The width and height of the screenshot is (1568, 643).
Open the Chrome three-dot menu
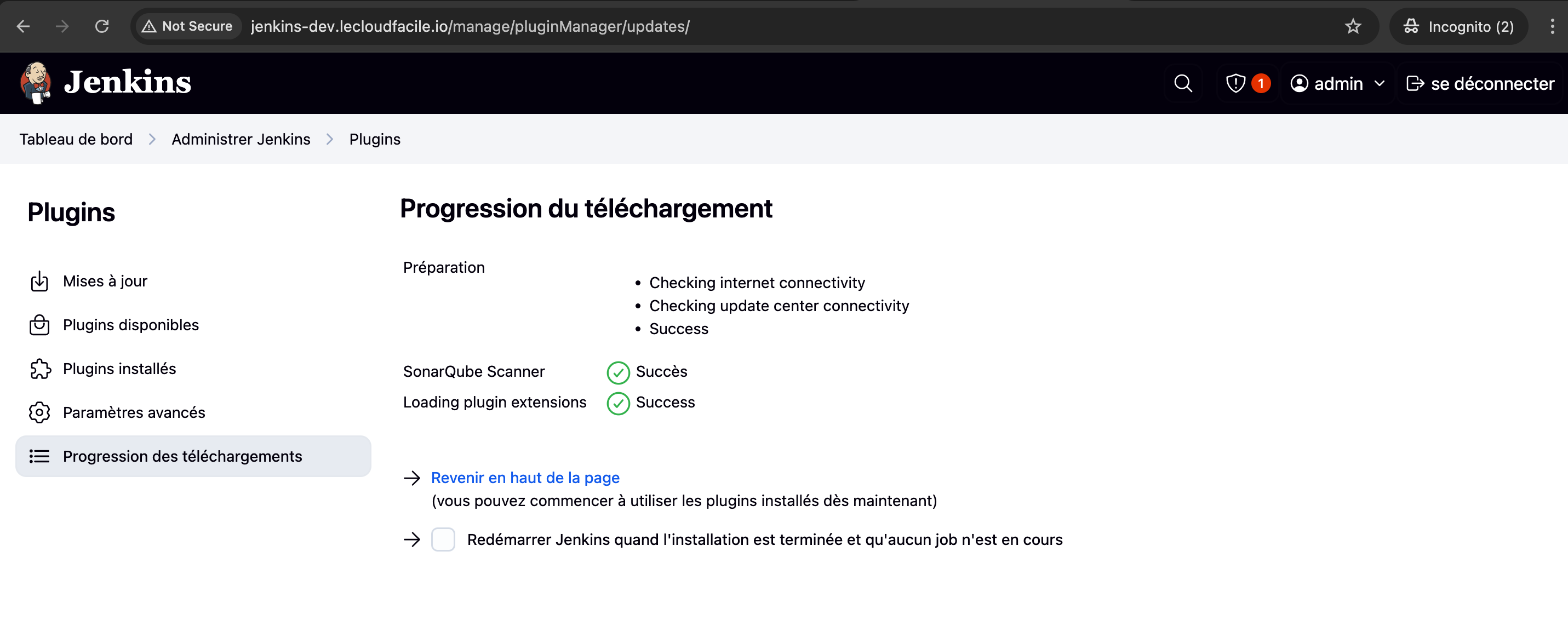[x=1552, y=26]
